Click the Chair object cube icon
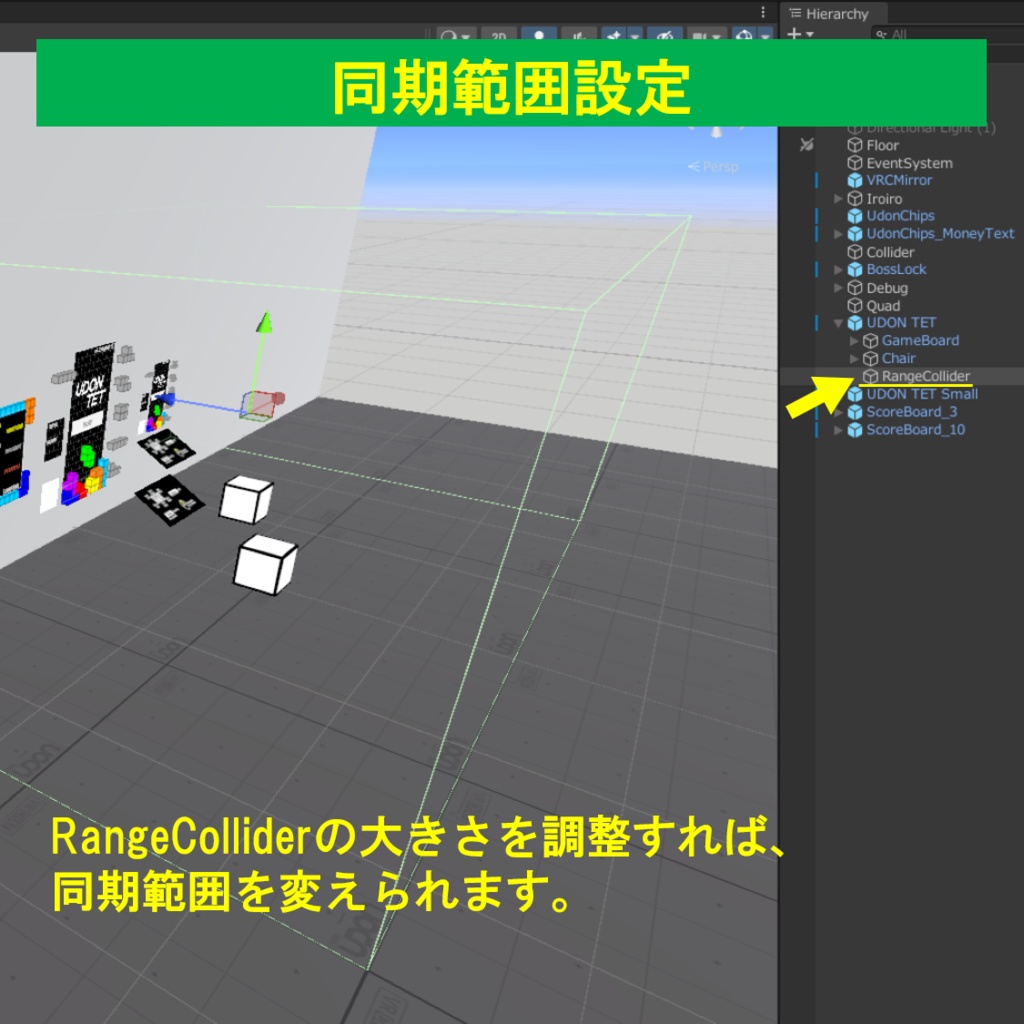Image resolution: width=1024 pixels, height=1024 pixels. point(870,358)
